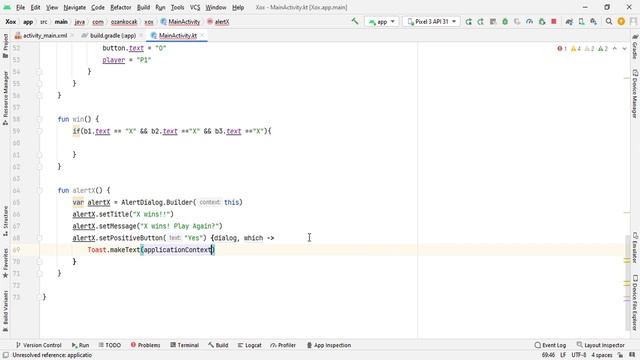Click the Attach Debugger to Android Process icon
Image resolution: width=640 pixels, height=360 pixels.
pyautogui.click(x=542, y=22)
